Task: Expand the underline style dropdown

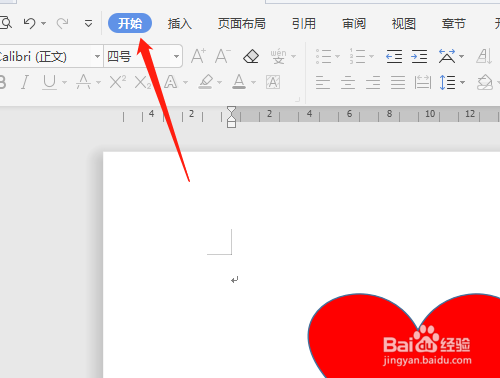Action: point(64,82)
